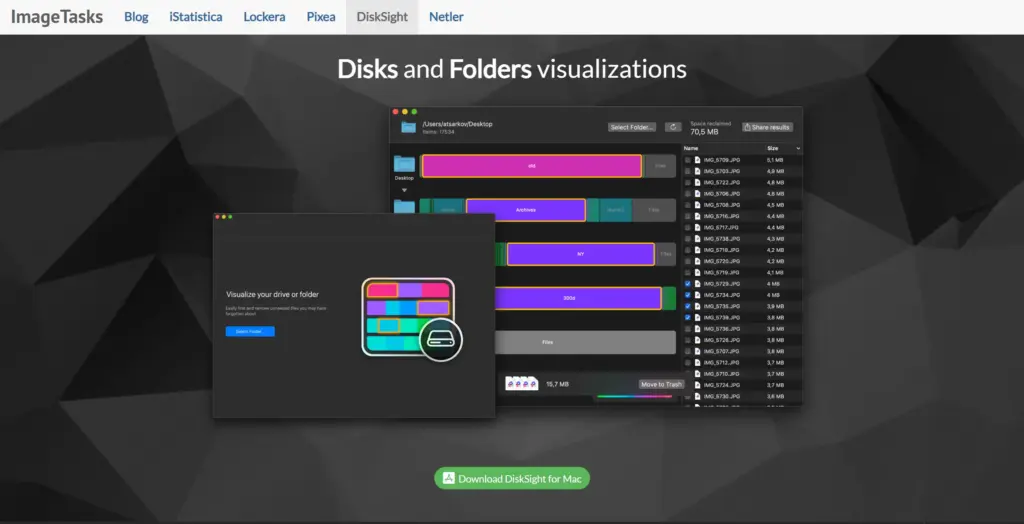Click file icon next to IMG_5709.JPG
The height and width of the screenshot is (524, 1024).
(x=699, y=160)
